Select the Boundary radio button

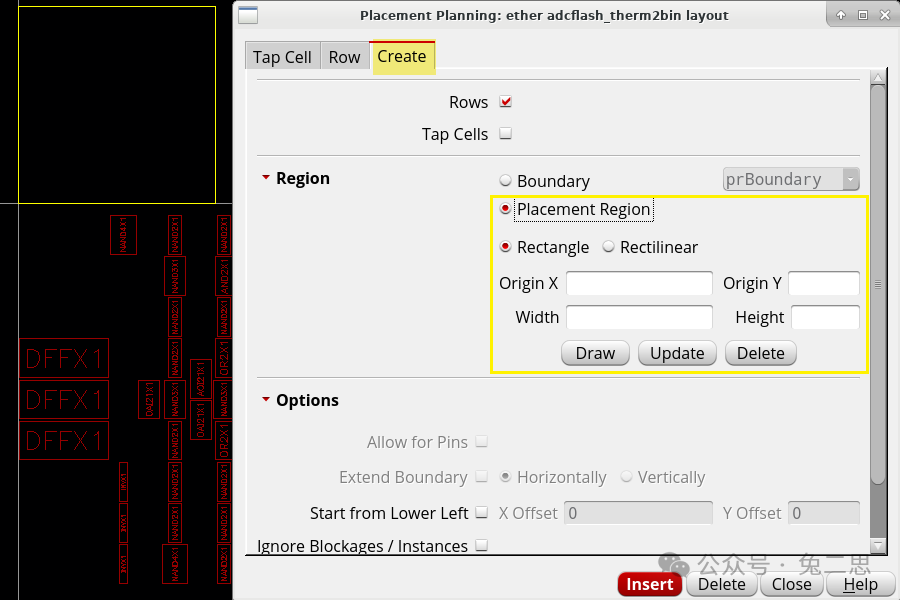coord(505,180)
